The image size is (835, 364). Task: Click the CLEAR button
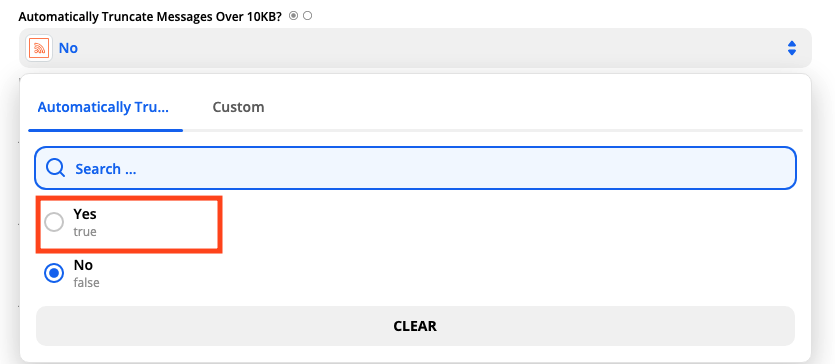(415, 326)
